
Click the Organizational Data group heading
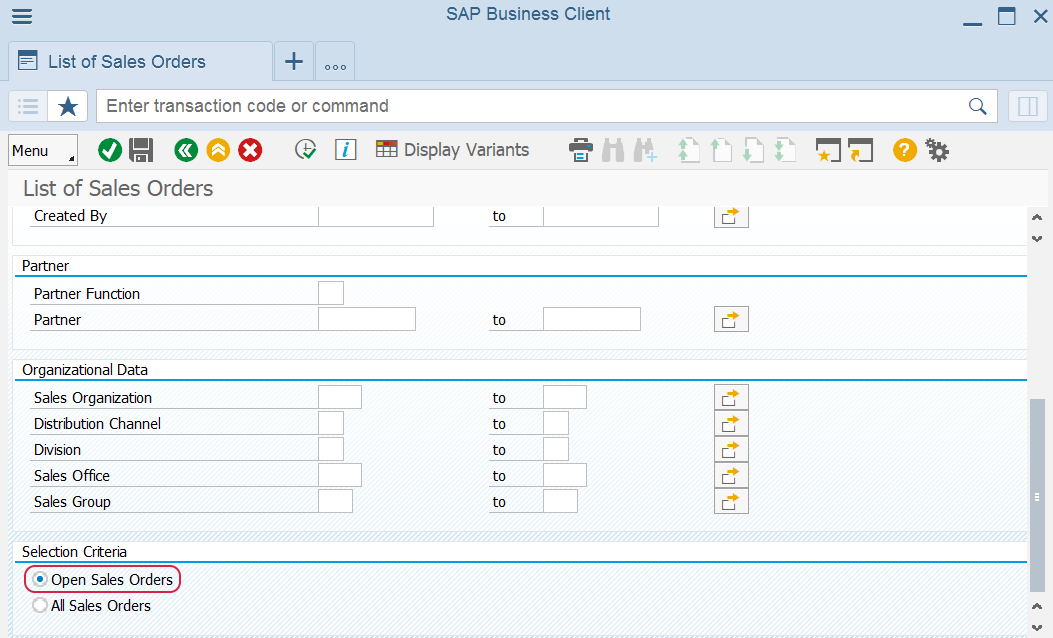(85, 370)
